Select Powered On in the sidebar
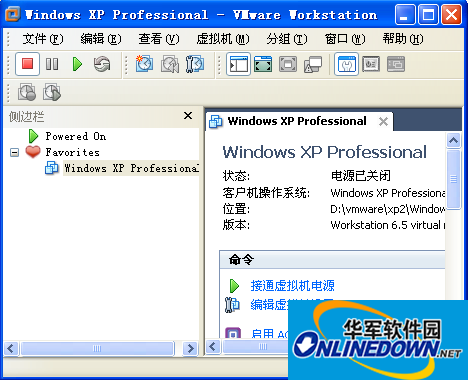Image resolution: width=468 pixels, height=380 pixels. [76, 136]
